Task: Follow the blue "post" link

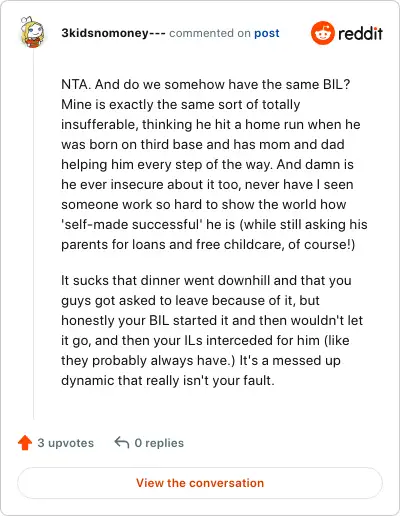Action: click(x=267, y=33)
